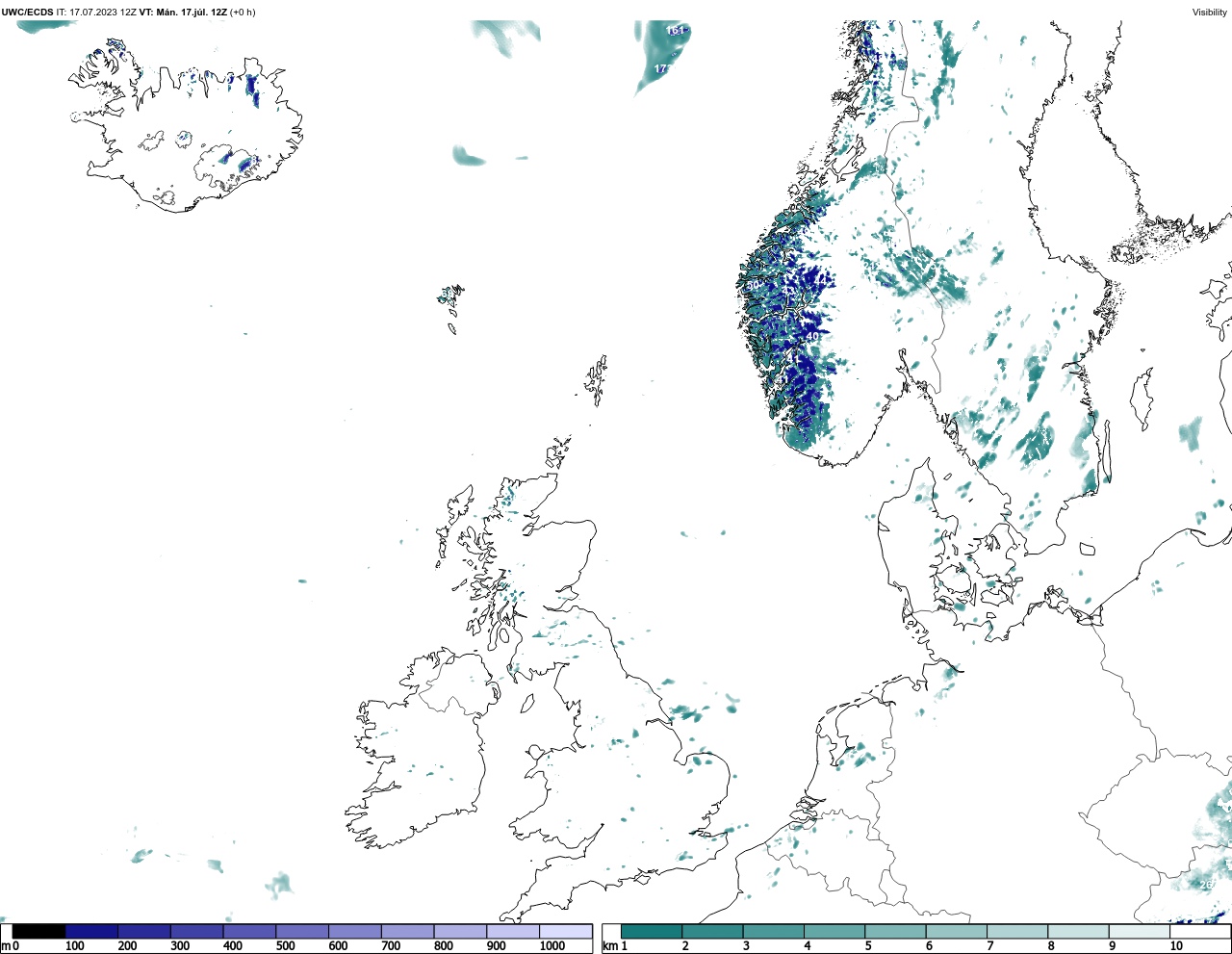Click the 8–9 km very pale swatch
This screenshot has width=1232, height=954.
(1078, 931)
